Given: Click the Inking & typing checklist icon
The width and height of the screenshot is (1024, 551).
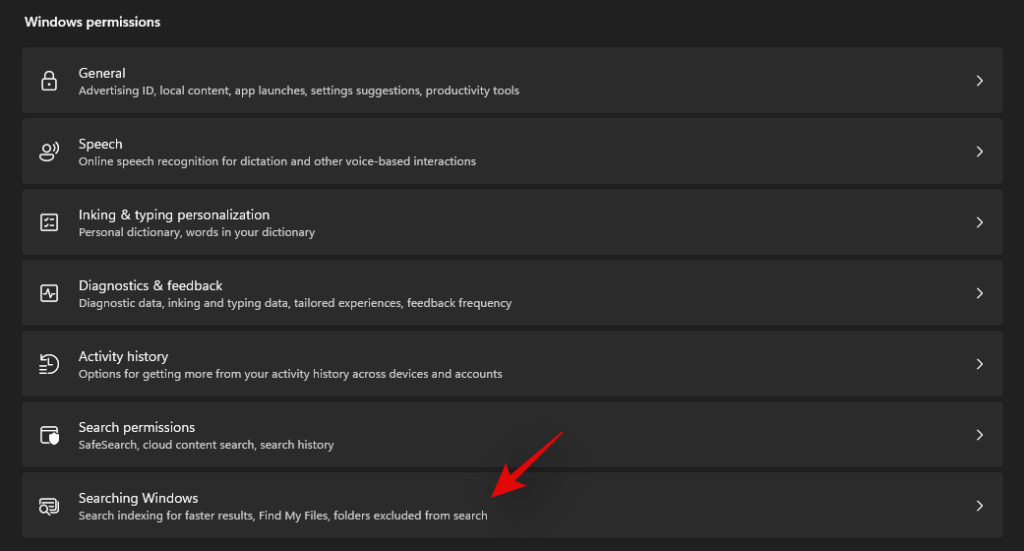Looking at the screenshot, I should (x=49, y=223).
